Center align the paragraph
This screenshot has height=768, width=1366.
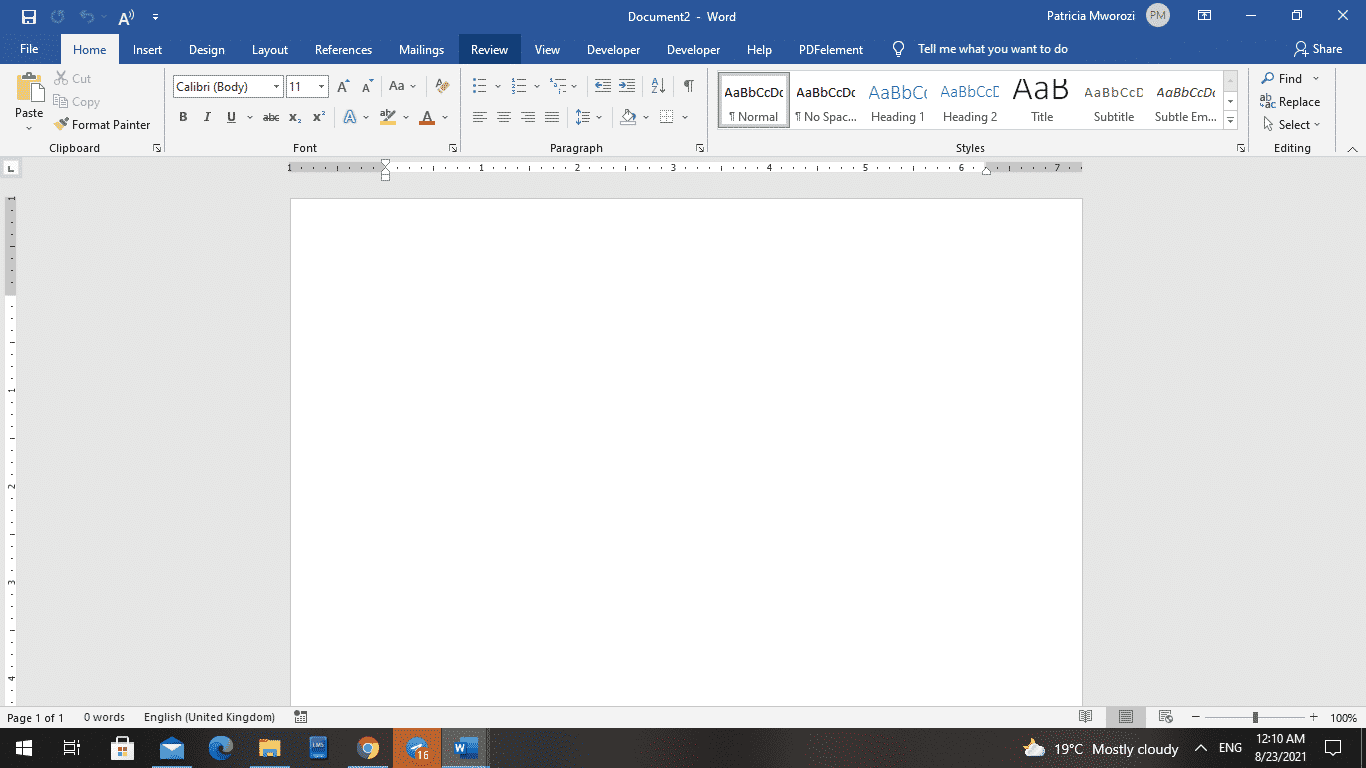point(505,117)
